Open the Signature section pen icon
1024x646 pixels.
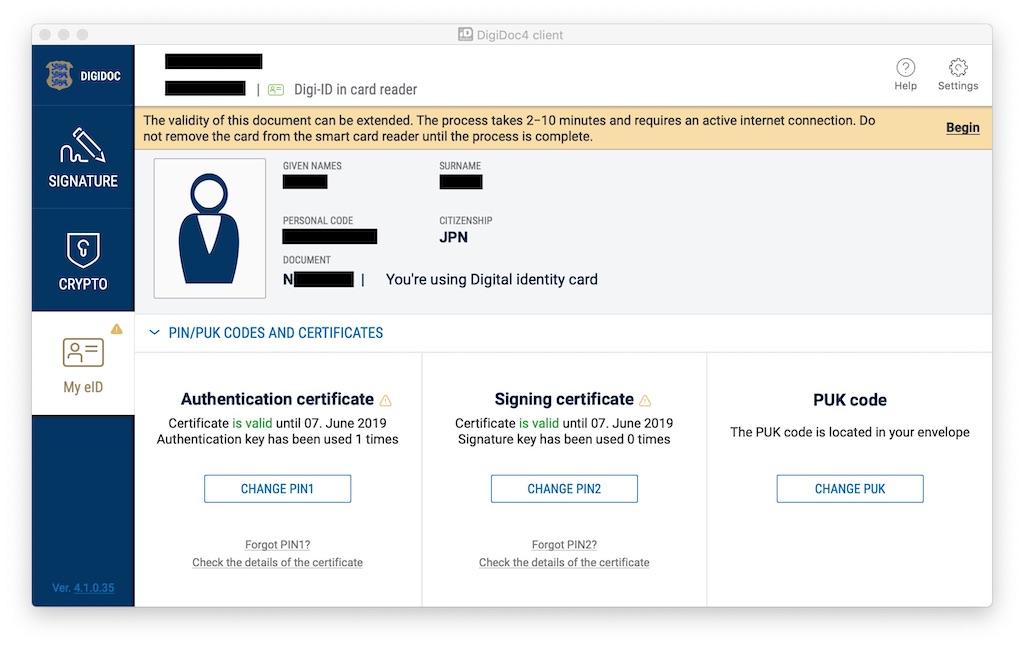(82, 145)
